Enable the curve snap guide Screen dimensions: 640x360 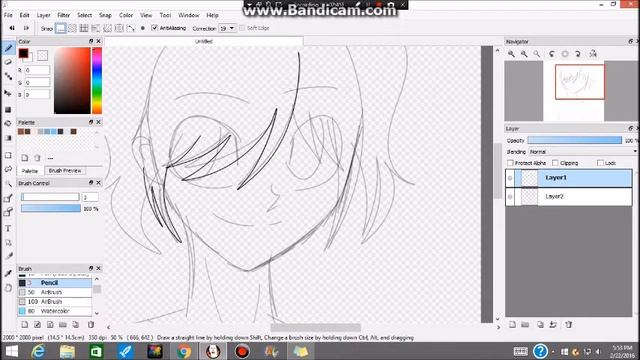131,28
